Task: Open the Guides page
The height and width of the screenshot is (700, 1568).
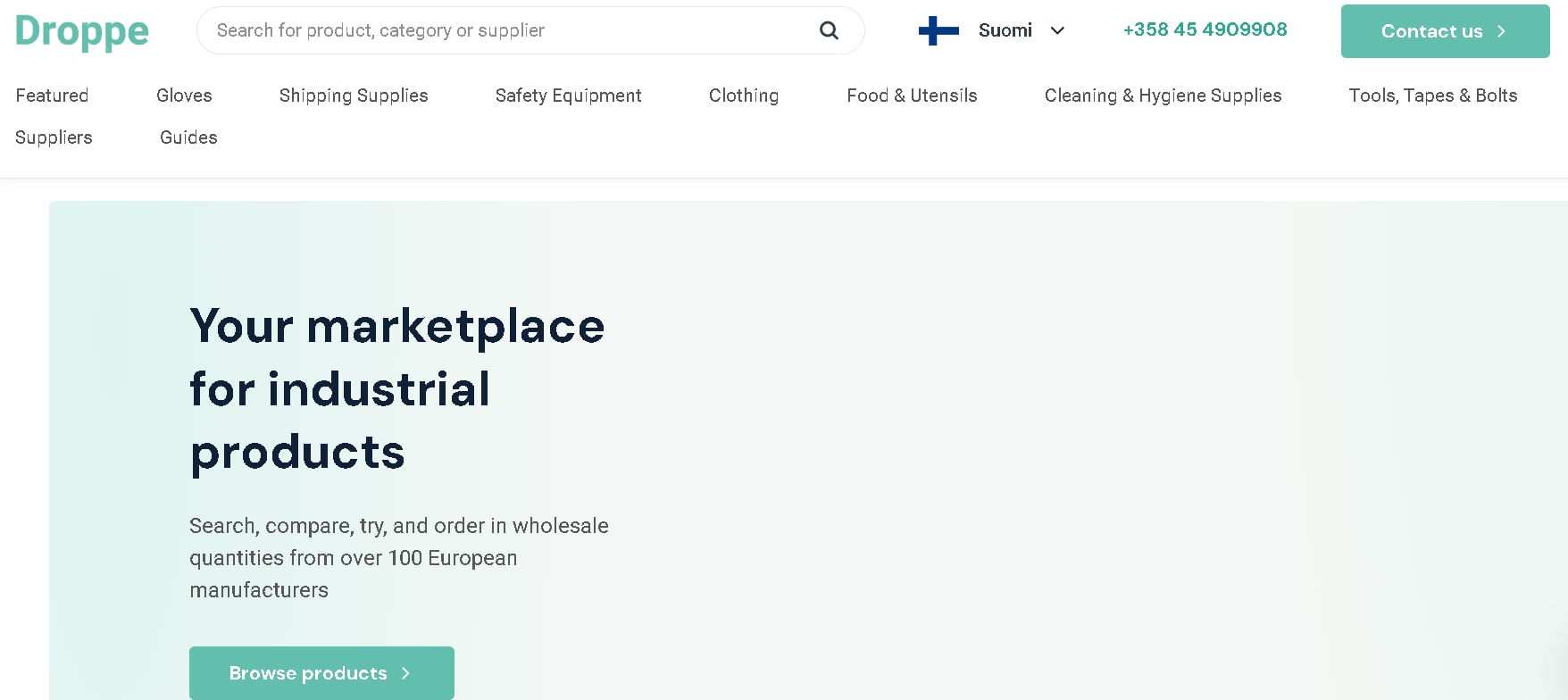Action: click(188, 137)
